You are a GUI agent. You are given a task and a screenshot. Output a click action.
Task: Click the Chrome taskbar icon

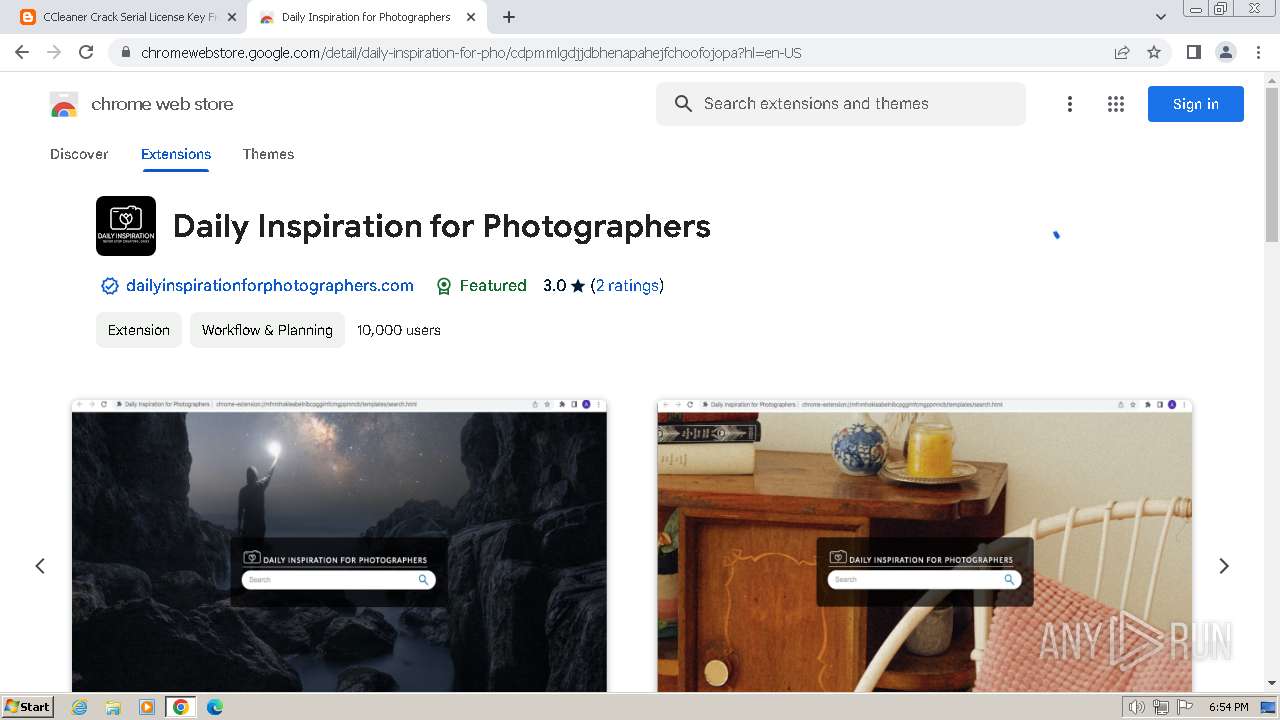point(181,707)
